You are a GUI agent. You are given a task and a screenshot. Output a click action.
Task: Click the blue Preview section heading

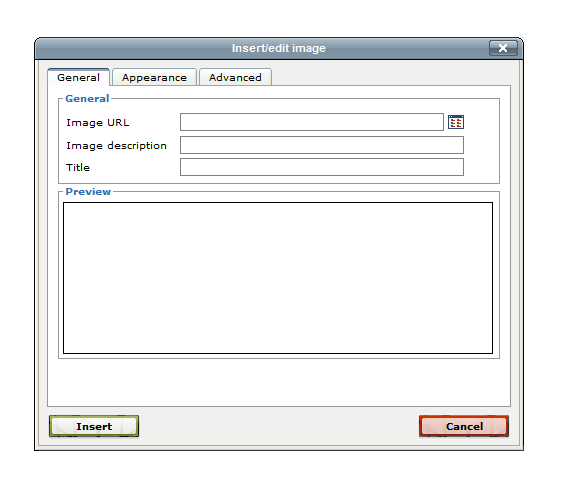coord(88,192)
